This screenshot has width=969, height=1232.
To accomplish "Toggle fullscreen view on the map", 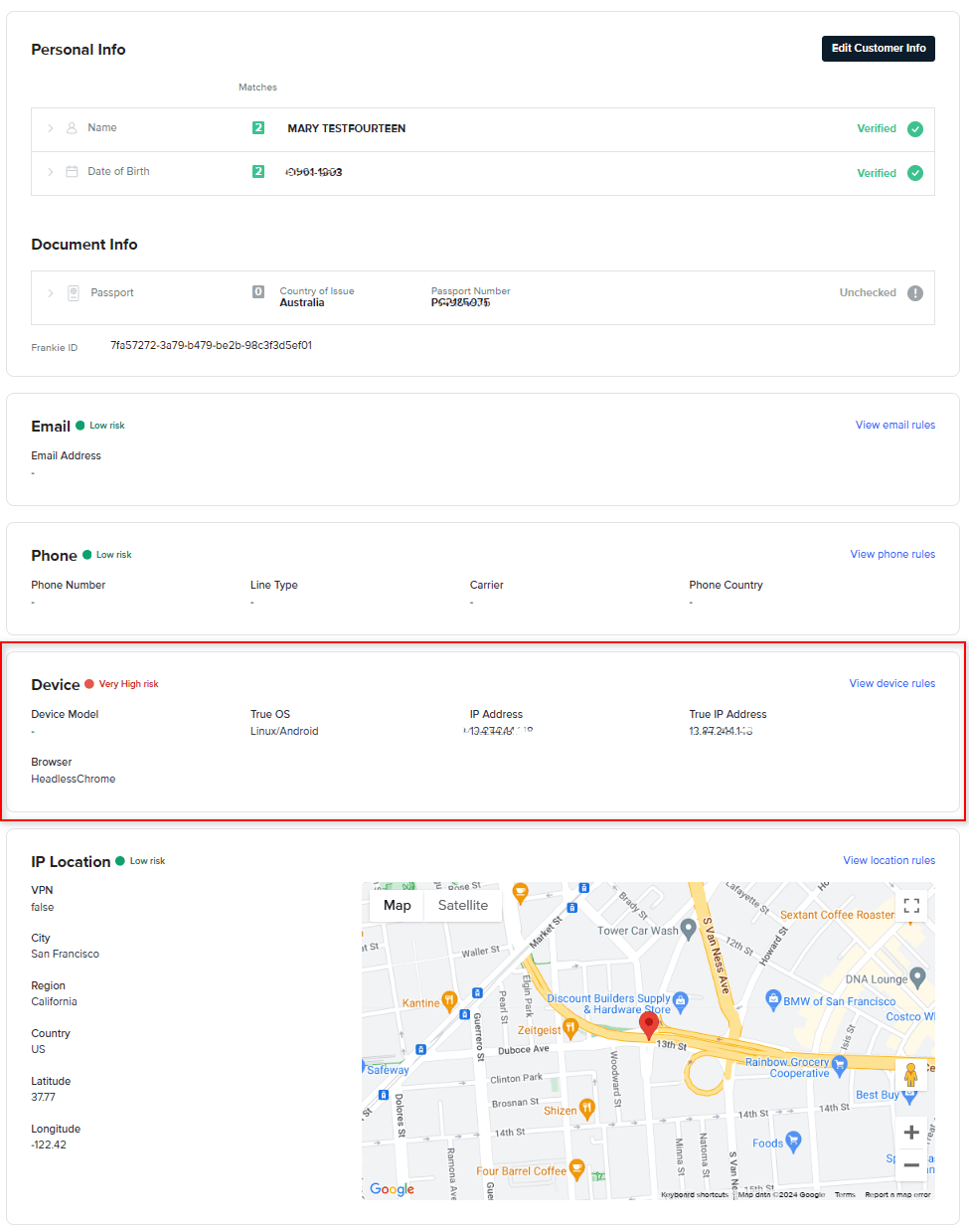I will (x=911, y=906).
